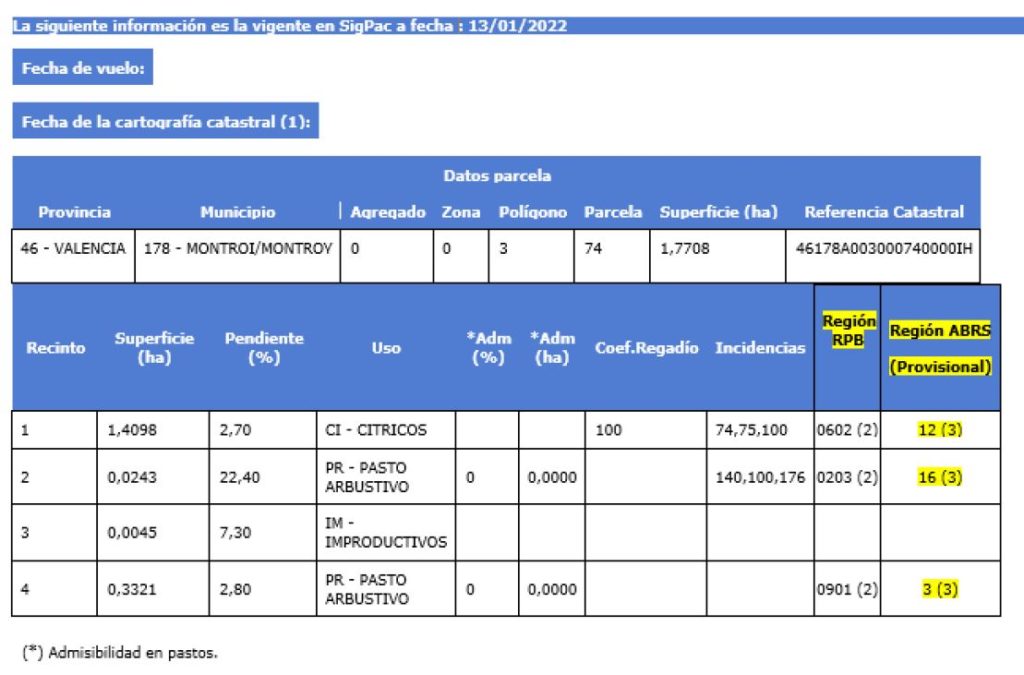The height and width of the screenshot is (675, 1024).
Task: Select "Fecha de la cartografía catastral (1):" label
Action: point(166,122)
